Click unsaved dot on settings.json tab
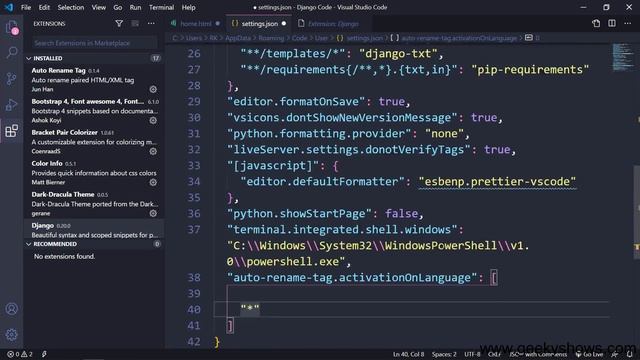This screenshot has height=360, width=640. coord(284,24)
